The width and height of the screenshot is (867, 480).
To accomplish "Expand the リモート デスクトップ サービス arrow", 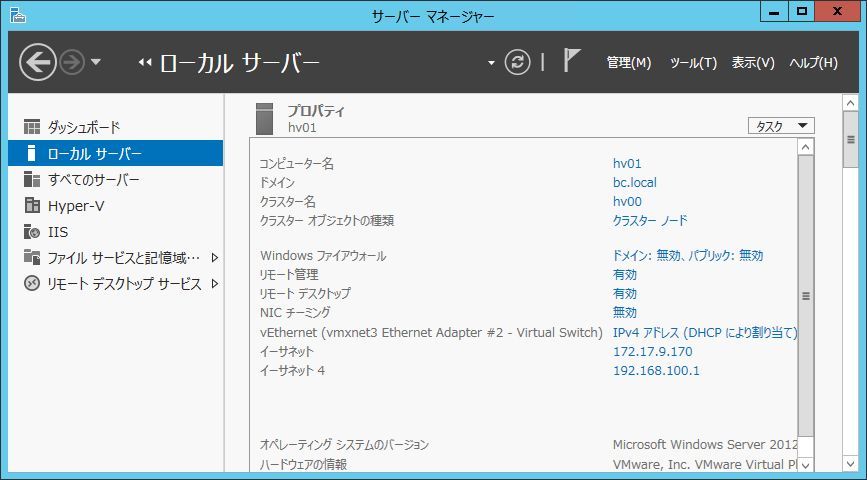I will tap(215, 284).
